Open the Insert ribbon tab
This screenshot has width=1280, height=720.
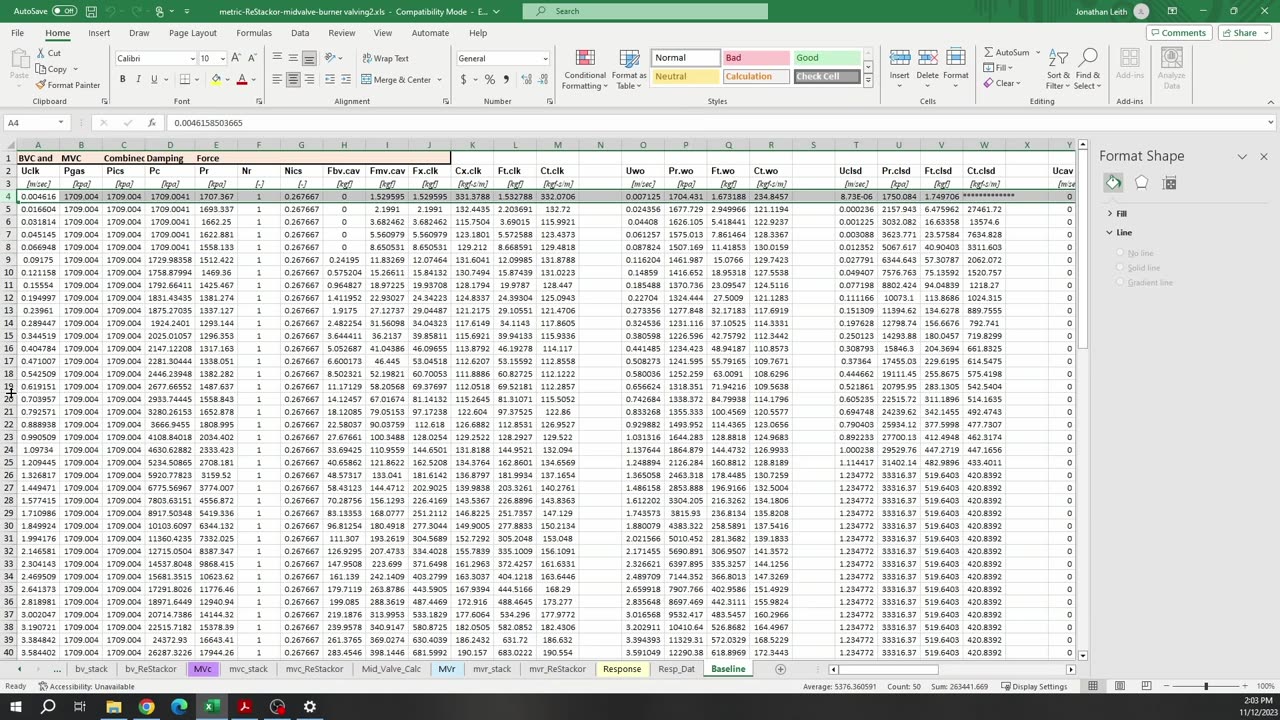99,33
